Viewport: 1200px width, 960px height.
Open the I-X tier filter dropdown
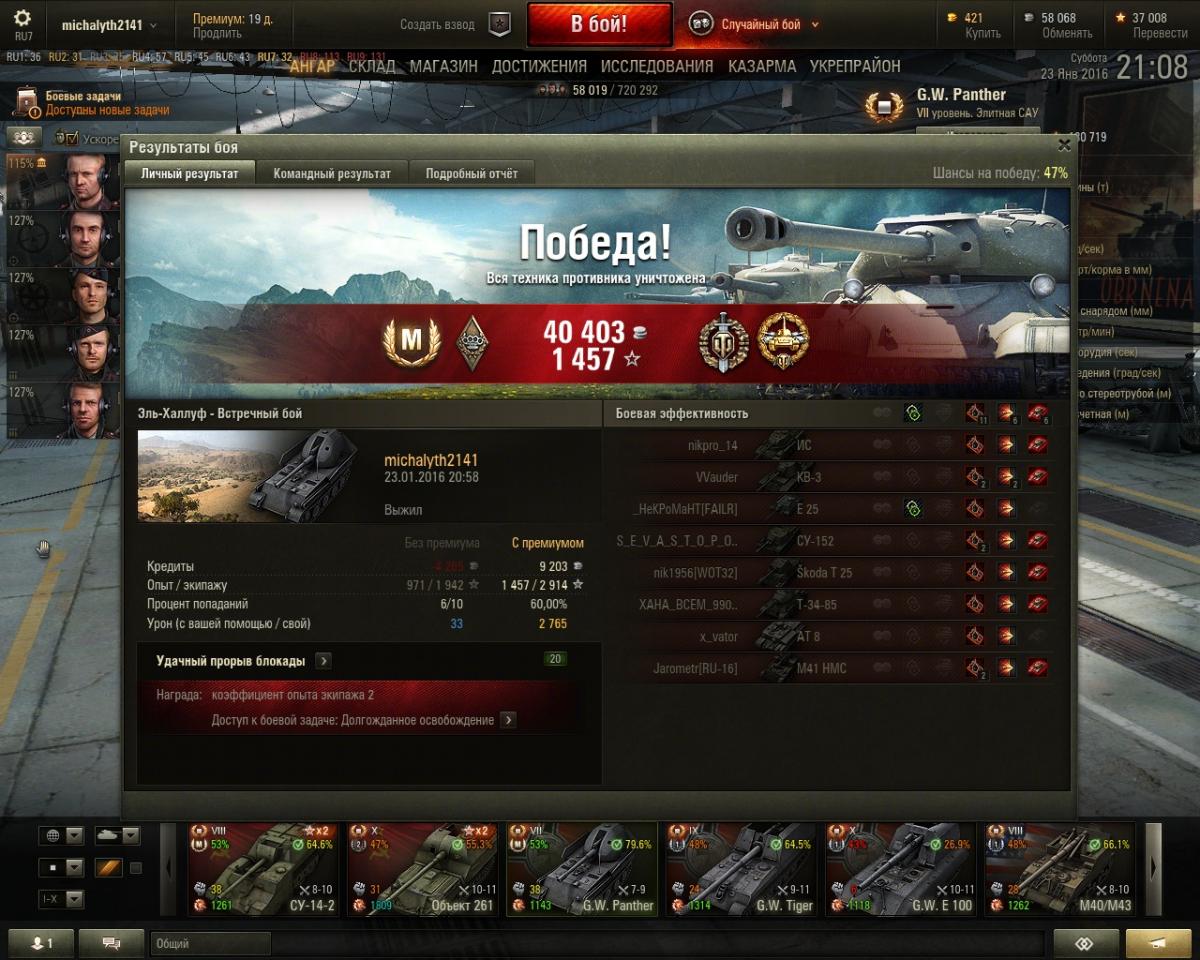tap(60, 898)
